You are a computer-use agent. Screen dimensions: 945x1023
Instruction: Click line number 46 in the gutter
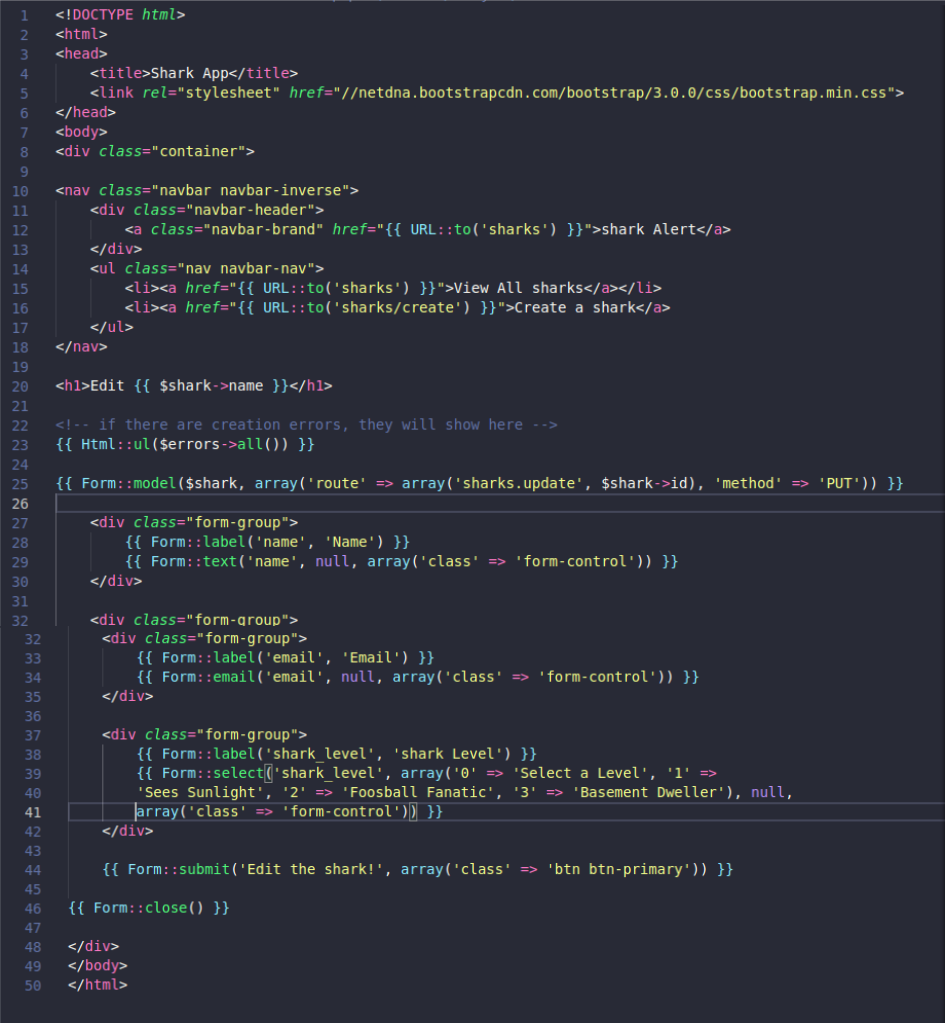click(33, 909)
